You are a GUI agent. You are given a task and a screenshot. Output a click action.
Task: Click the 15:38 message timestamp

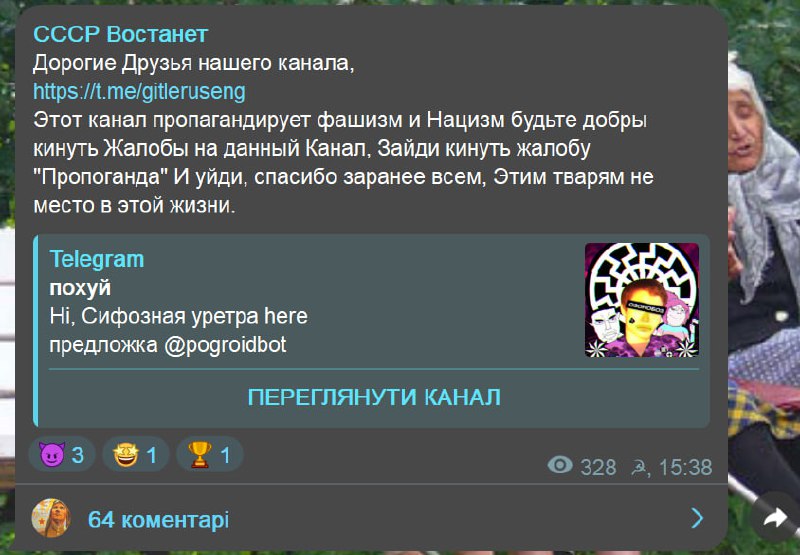click(685, 467)
